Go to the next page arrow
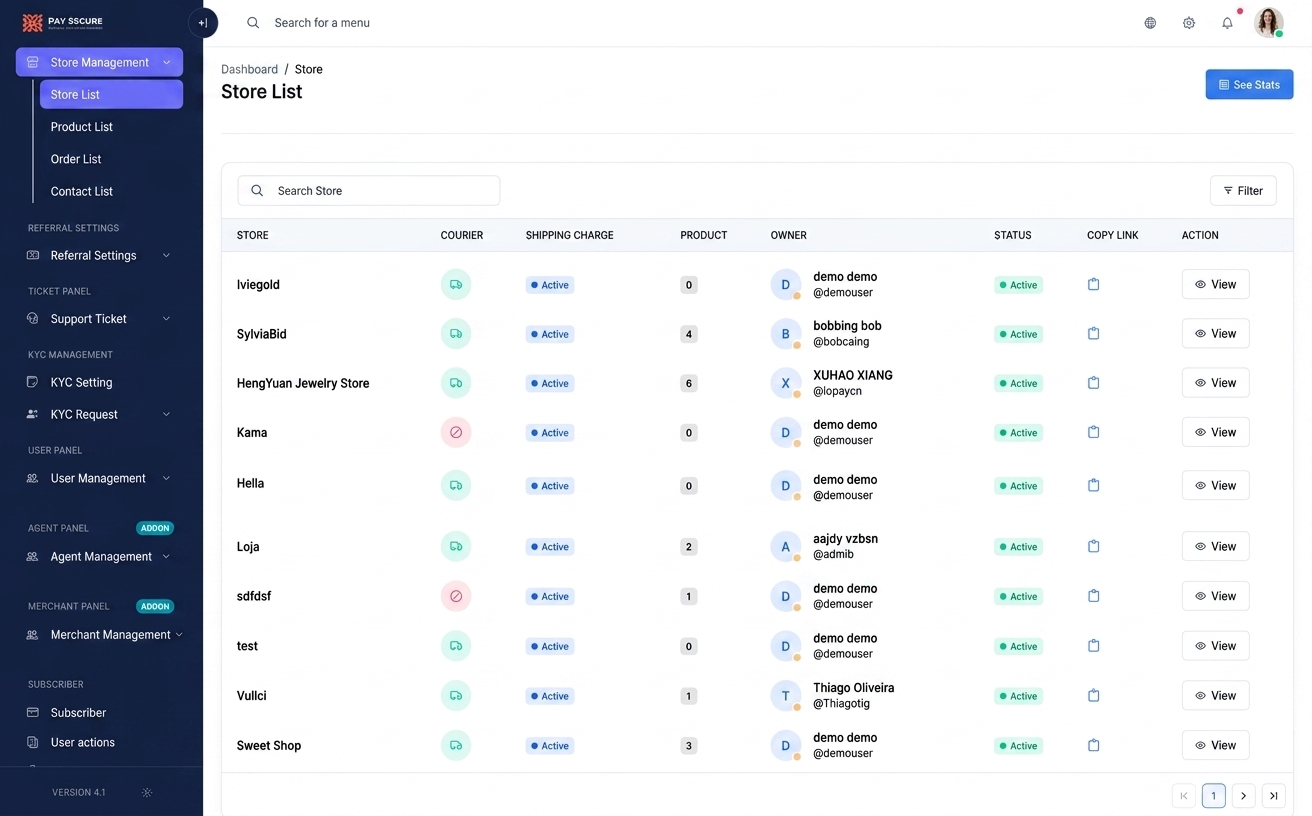Screen dimensions: 1312x816 click(x=1243, y=796)
